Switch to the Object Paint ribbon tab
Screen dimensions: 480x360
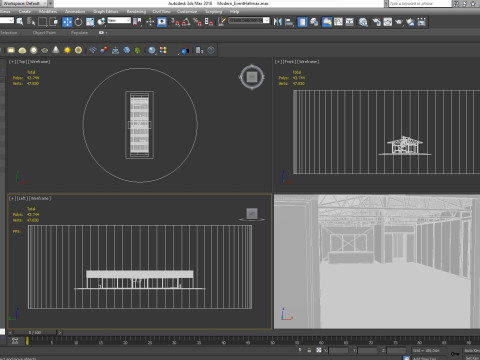44,33
